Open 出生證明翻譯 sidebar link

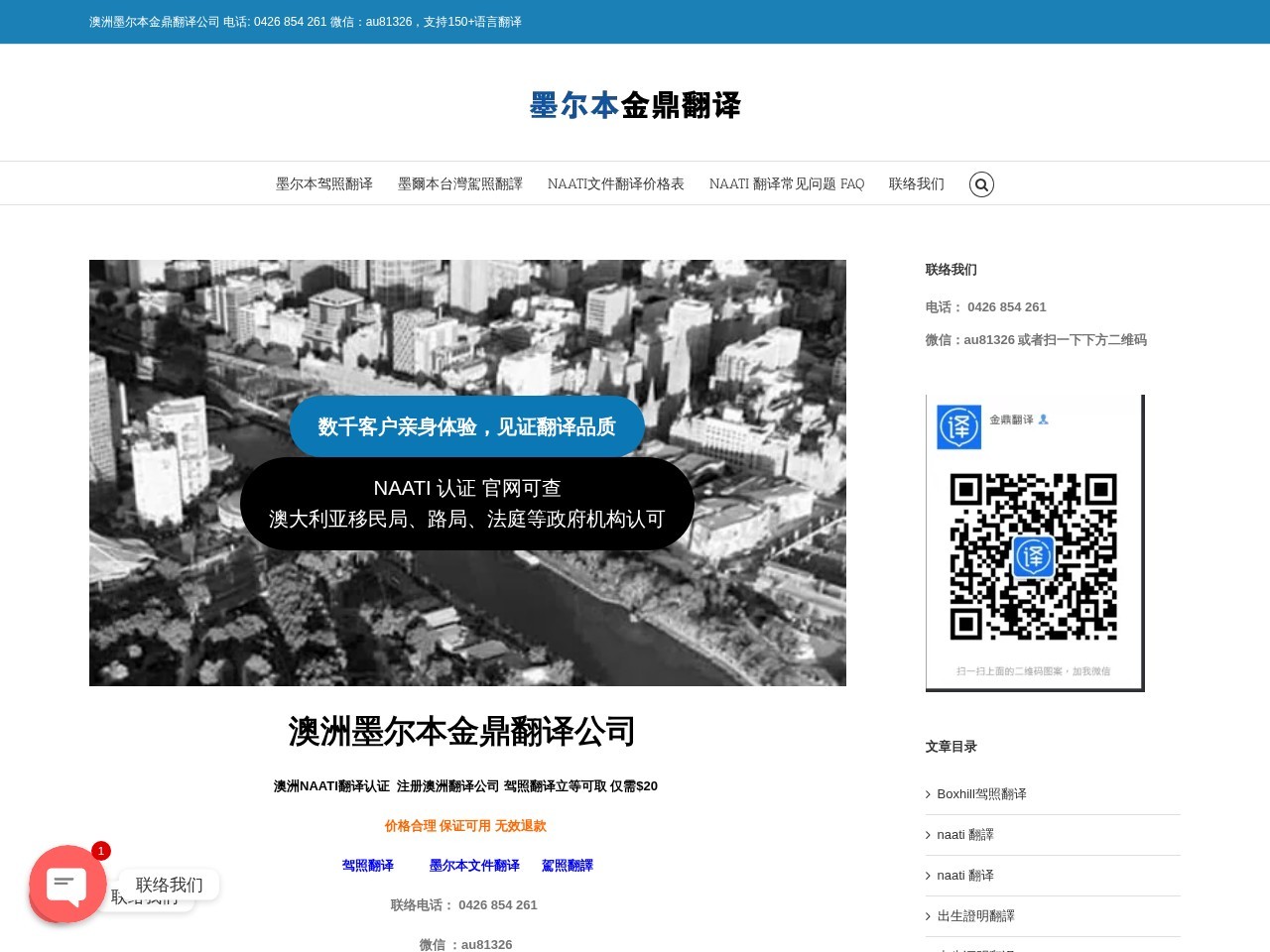(975, 916)
